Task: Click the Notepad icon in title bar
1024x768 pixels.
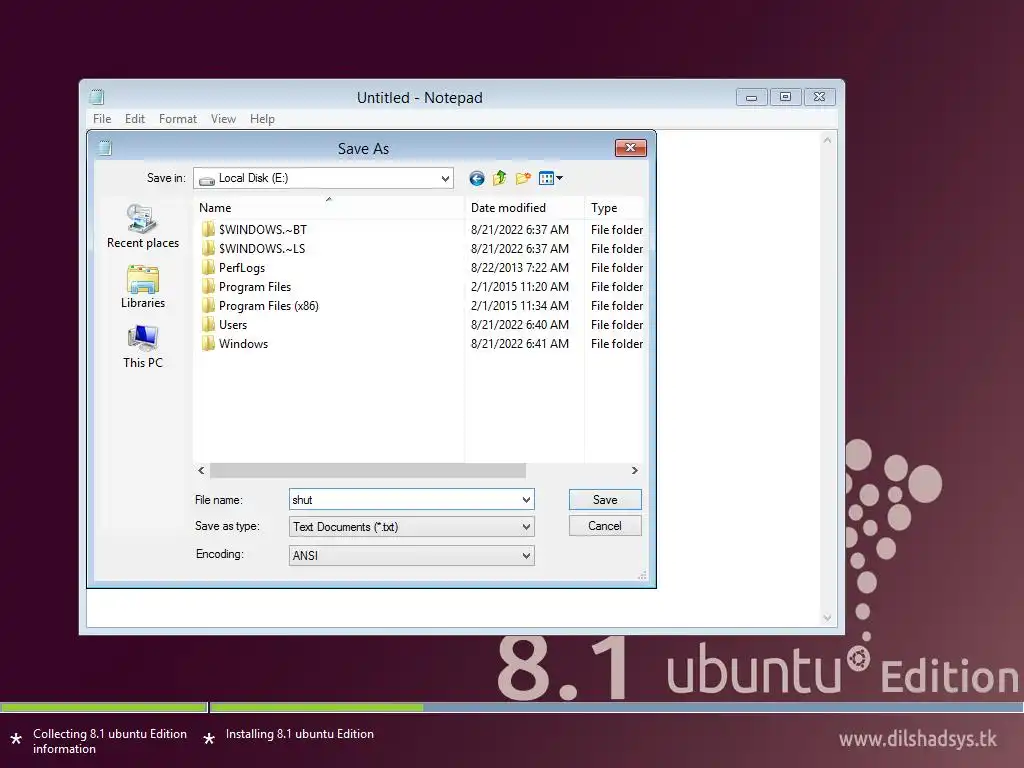Action: pyautogui.click(x=97, y=97)
